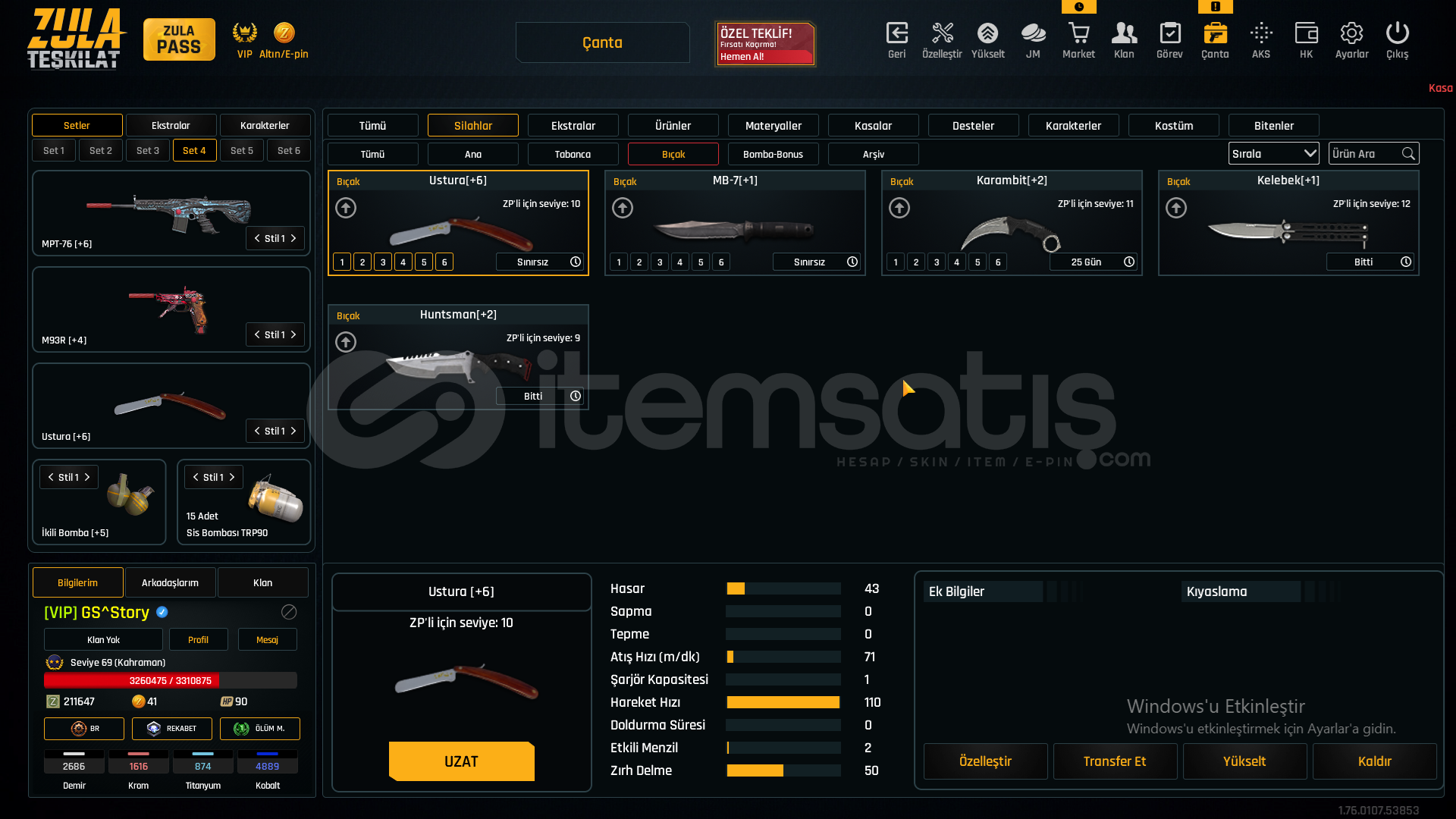Select set slot 1 on Ustura[+6] card
Image resolution: width=1456 pixels, height=819 pixels.
[342, 262]
